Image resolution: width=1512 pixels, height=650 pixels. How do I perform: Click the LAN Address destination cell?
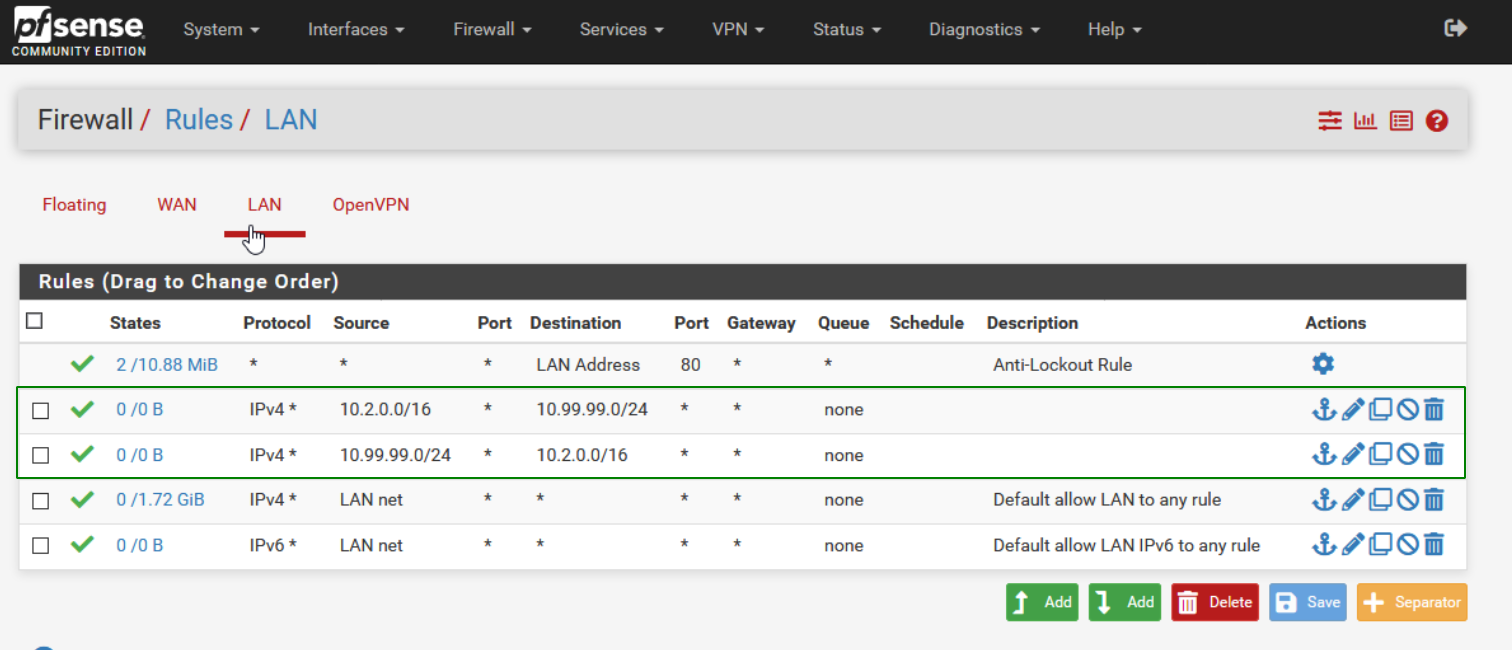click(588, 364)
